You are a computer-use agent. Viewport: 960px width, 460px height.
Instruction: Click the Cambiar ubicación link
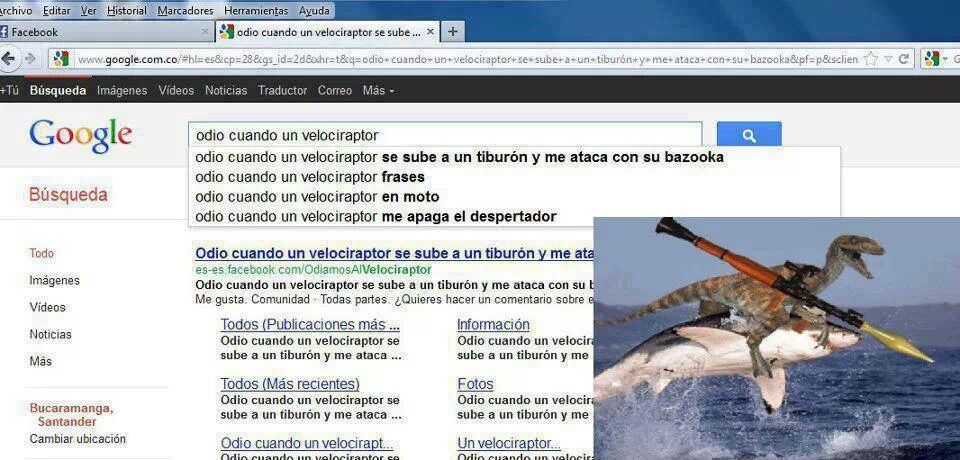[78, 439]
